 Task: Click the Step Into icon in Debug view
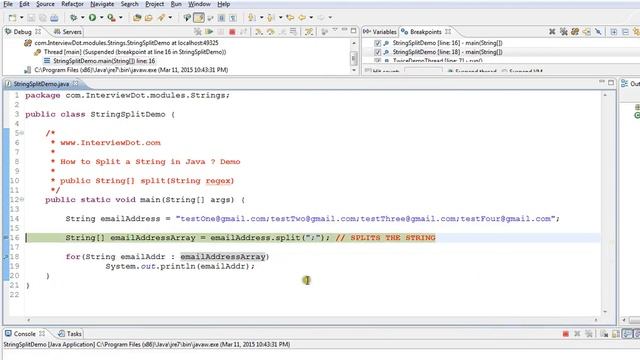[259, 31]
